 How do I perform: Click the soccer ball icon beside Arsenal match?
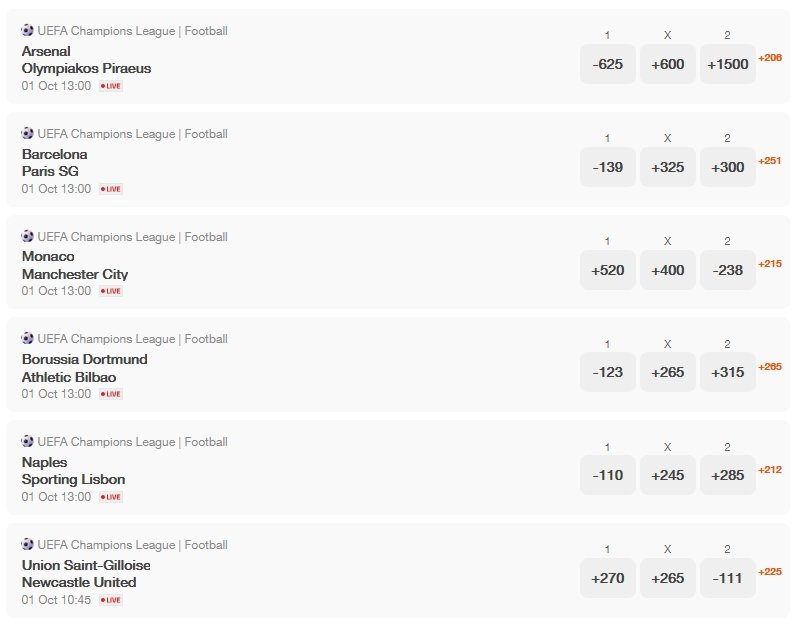point(27,30)
